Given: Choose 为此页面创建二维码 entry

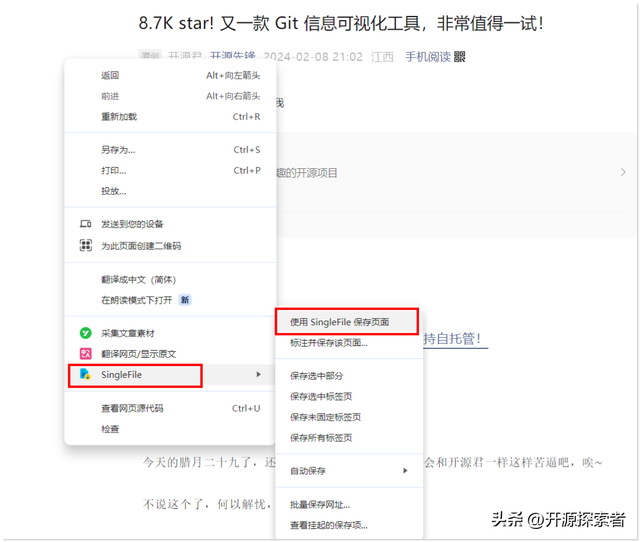Looking at the screenshot, I should pos(170,246).
